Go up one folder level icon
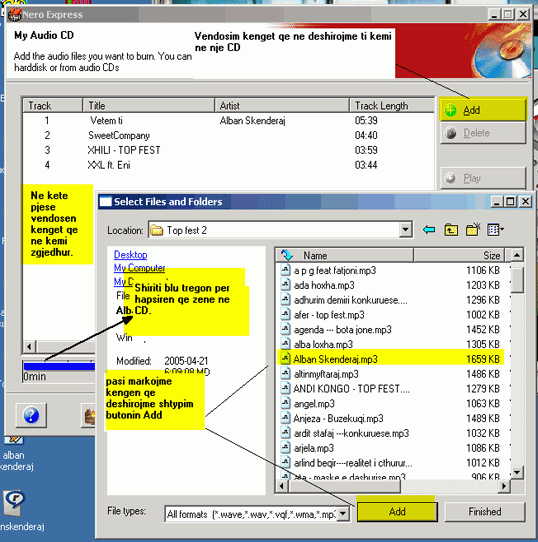Viewport: 538px width, 542px height. pos(451,230)
